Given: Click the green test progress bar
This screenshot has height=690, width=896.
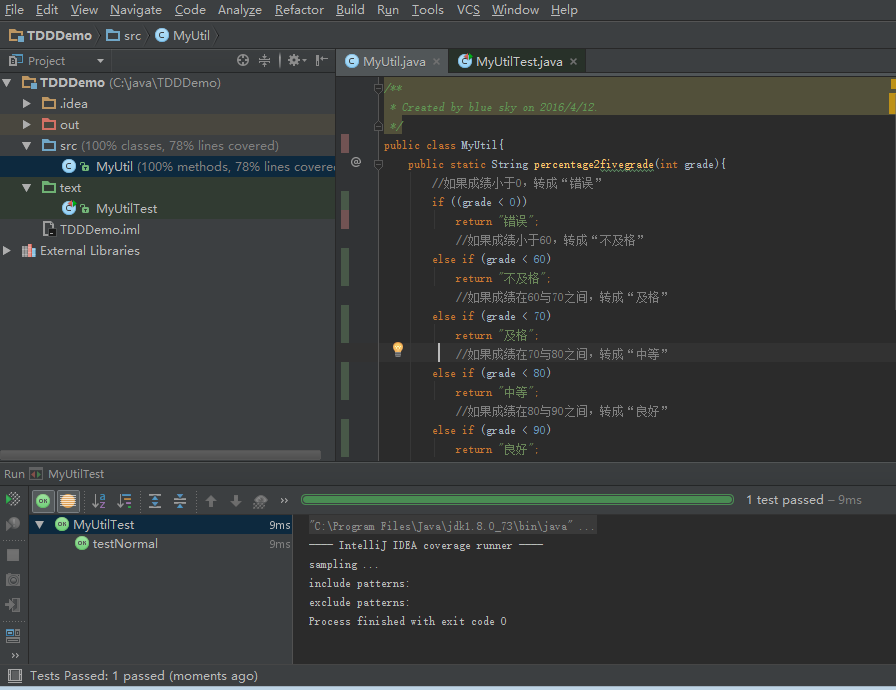Looking at the screenshot, I should (x=517, y=500).
